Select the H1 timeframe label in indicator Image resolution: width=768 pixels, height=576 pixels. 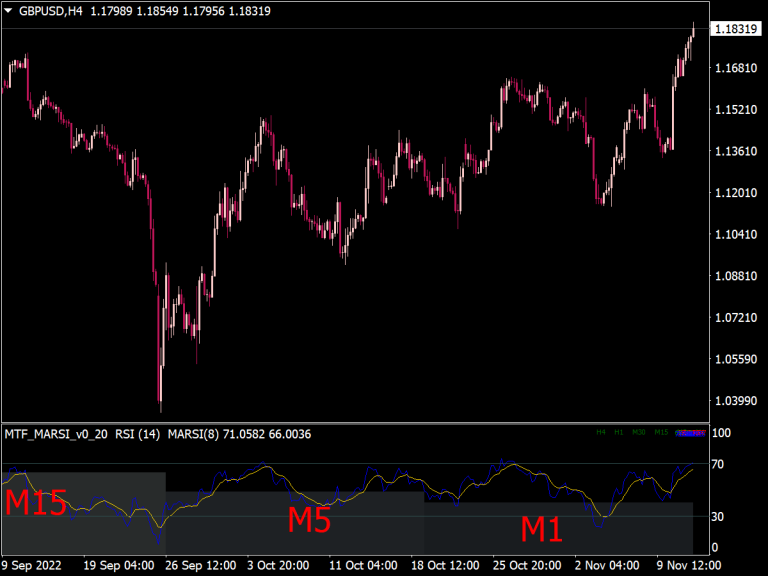point(619,433)
